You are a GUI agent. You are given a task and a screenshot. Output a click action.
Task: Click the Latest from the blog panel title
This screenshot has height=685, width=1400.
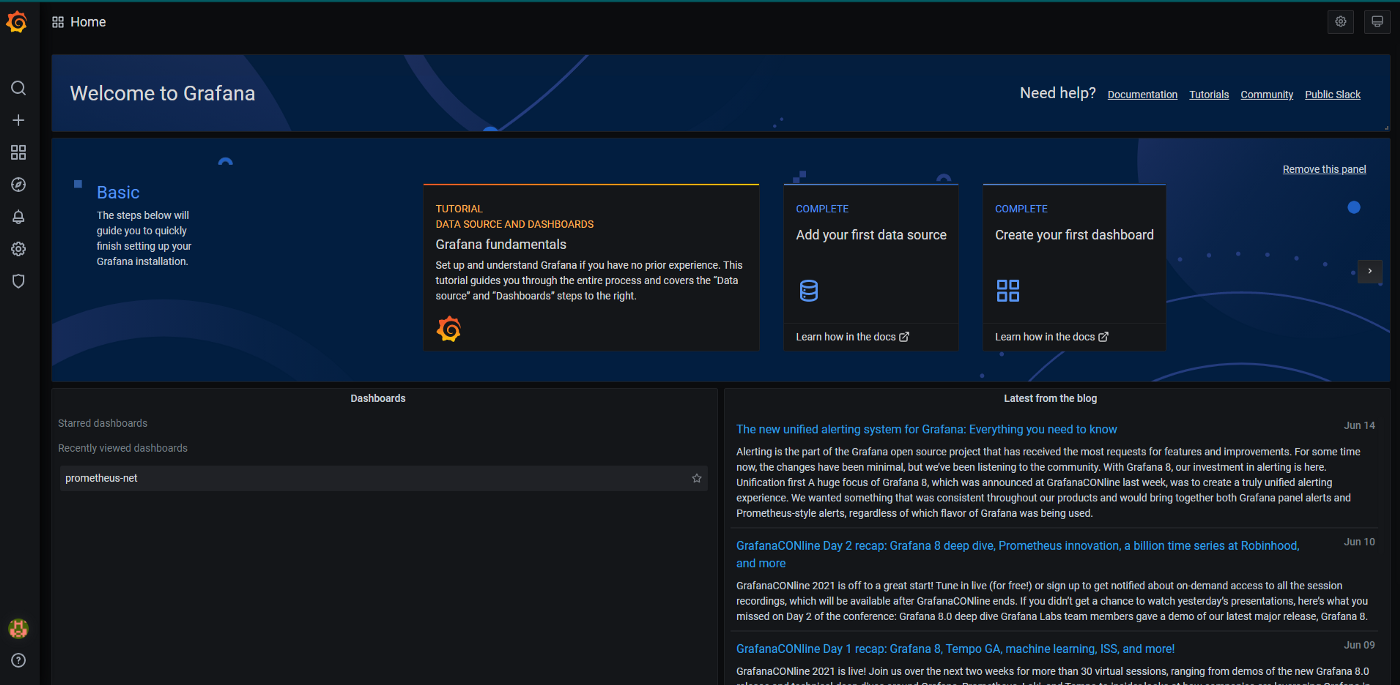pyautogui.click(x=1050, y=398)
